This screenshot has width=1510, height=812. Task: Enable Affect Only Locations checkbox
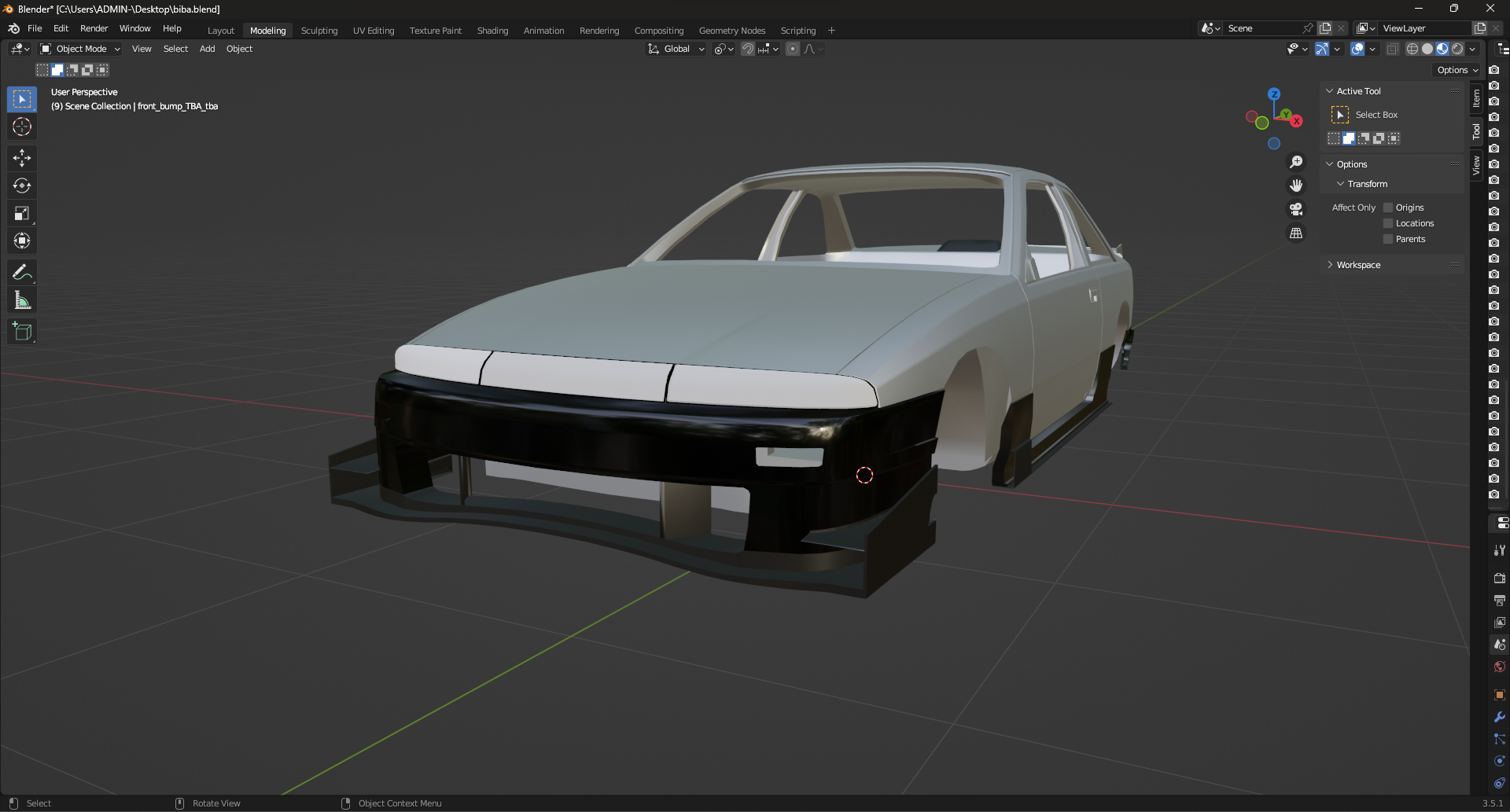[x=1388, y=223]
